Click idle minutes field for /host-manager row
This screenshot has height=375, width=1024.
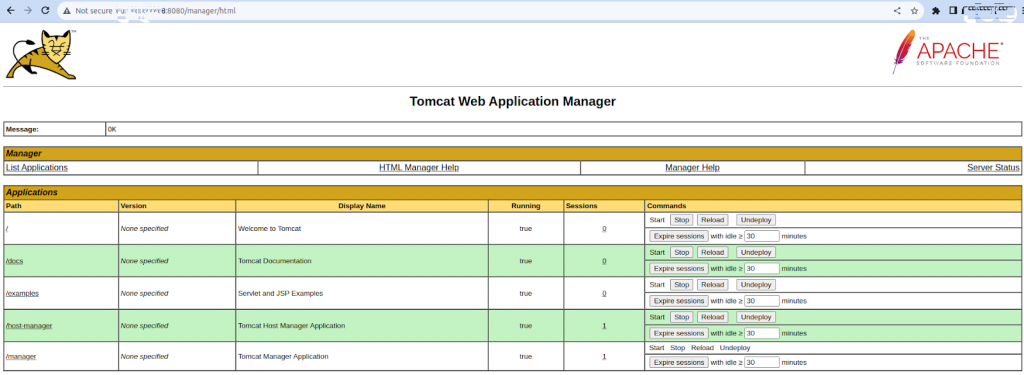tap(761, 333)
